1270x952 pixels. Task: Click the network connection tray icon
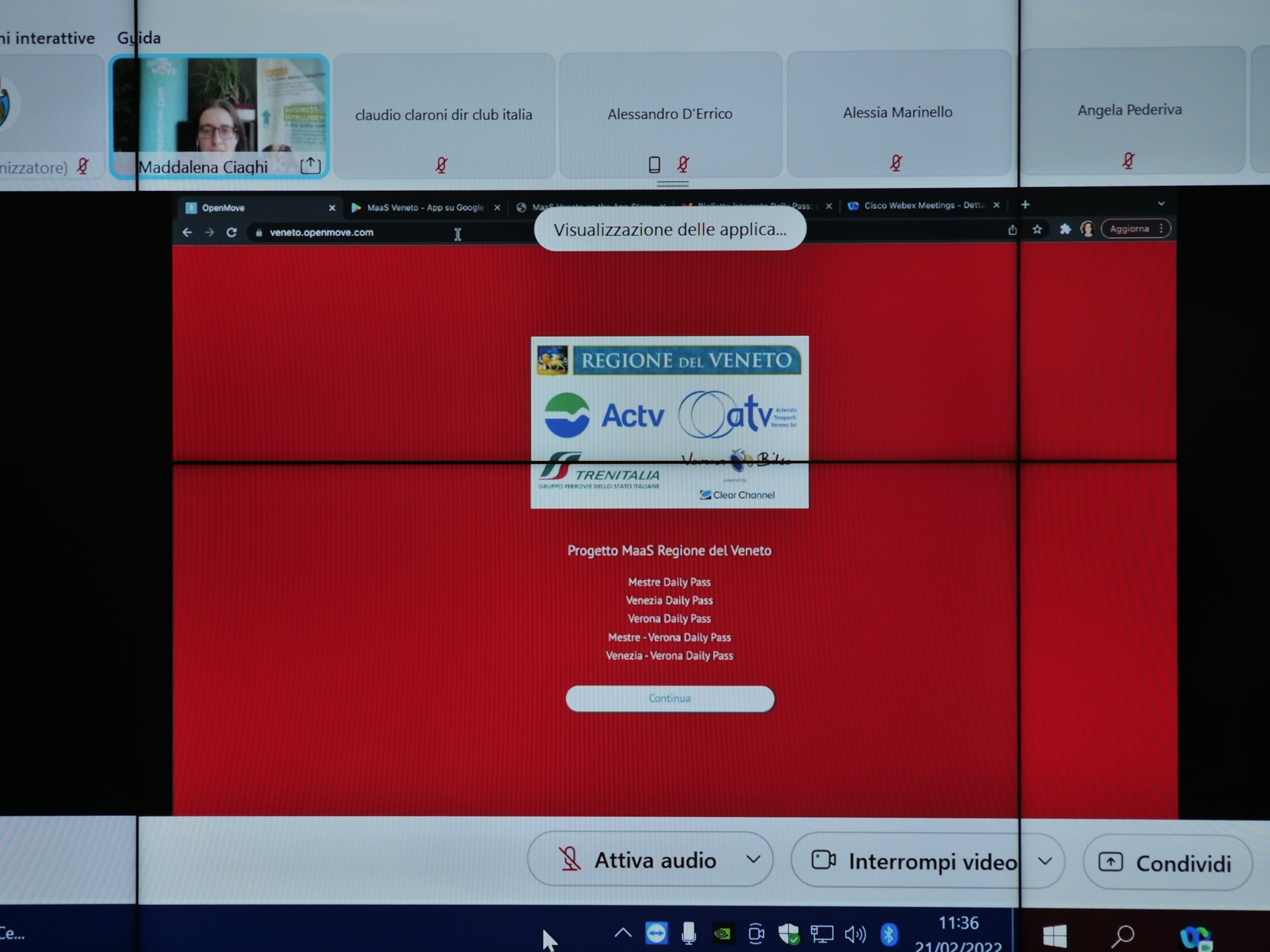pos(822,934)
